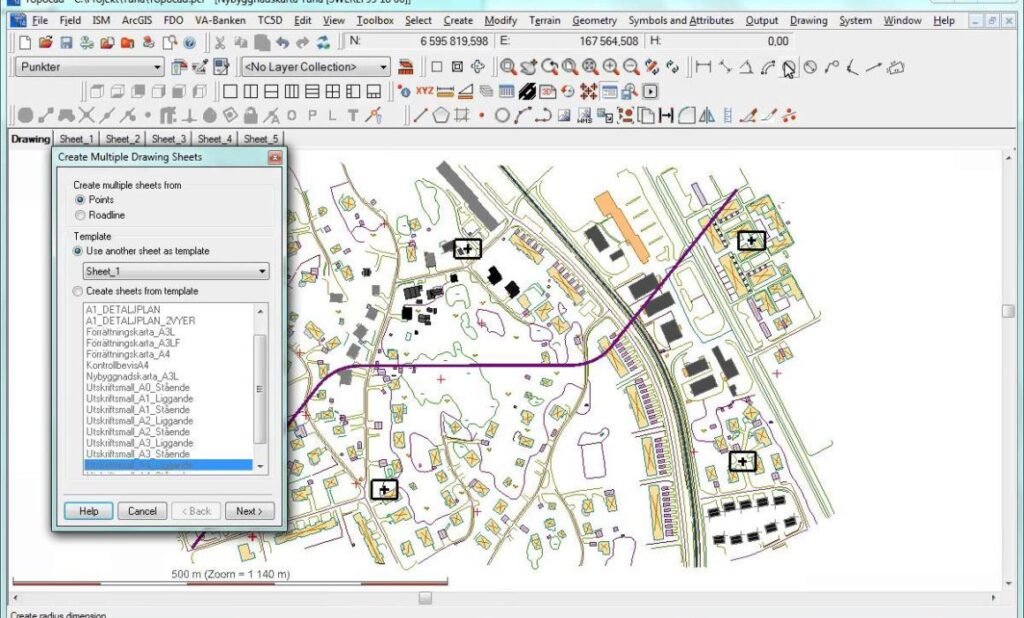Click the New document icon
This screenshot has height=618, width=1024.
click(x=25, y=43)
